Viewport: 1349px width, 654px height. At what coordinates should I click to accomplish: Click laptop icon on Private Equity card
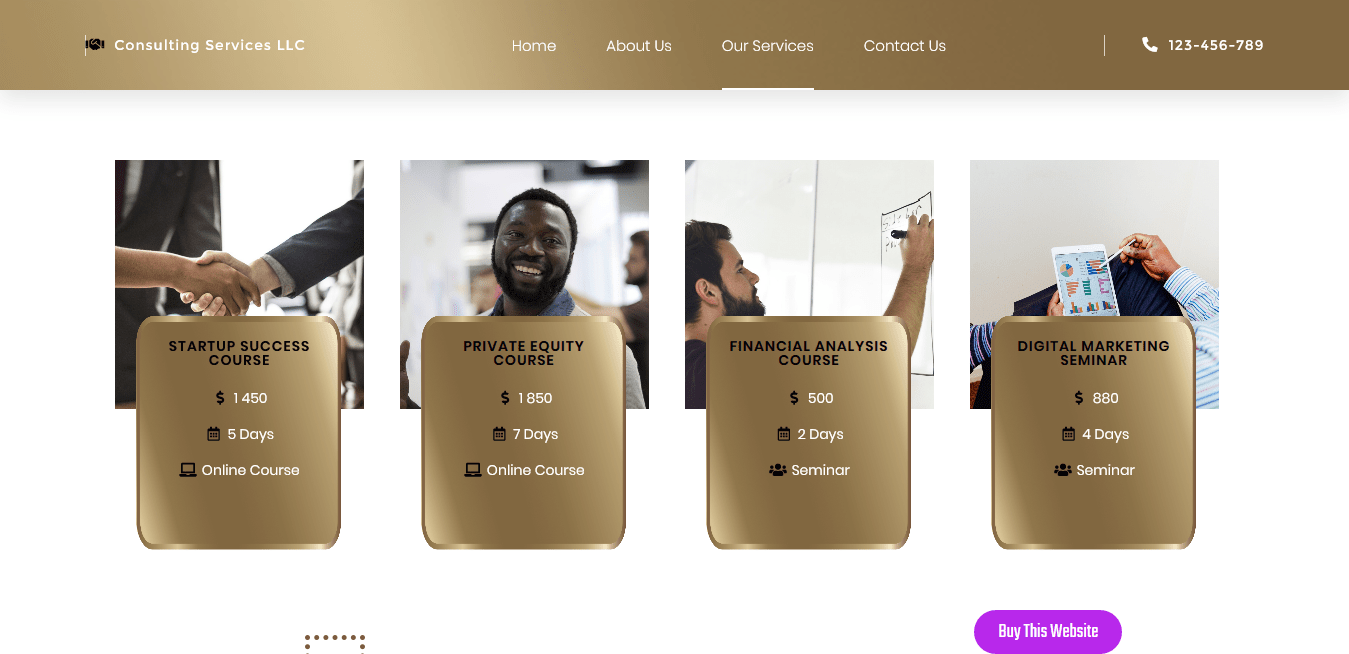pos(473,470)
